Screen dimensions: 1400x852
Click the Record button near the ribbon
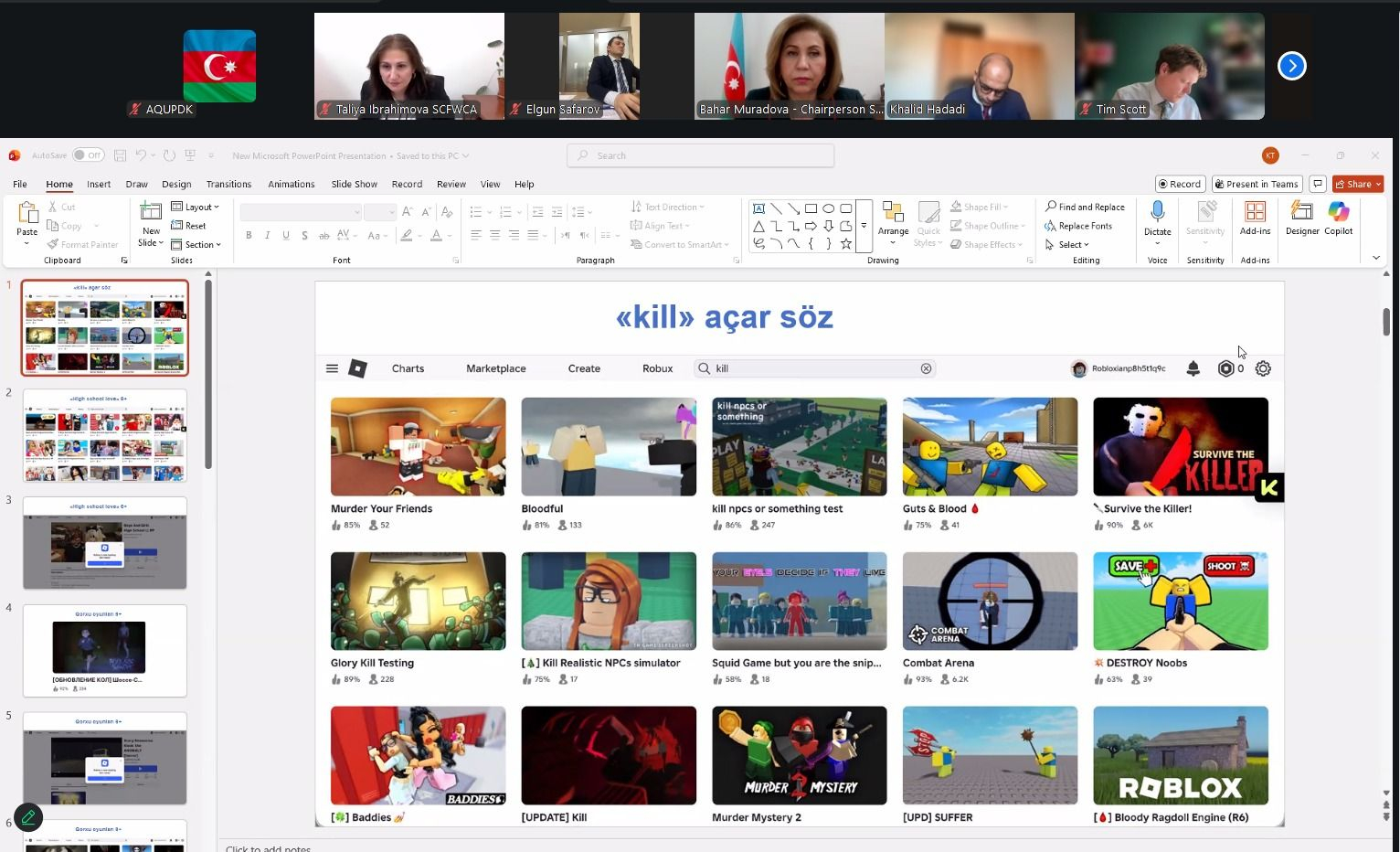[x=1180, y=184]
